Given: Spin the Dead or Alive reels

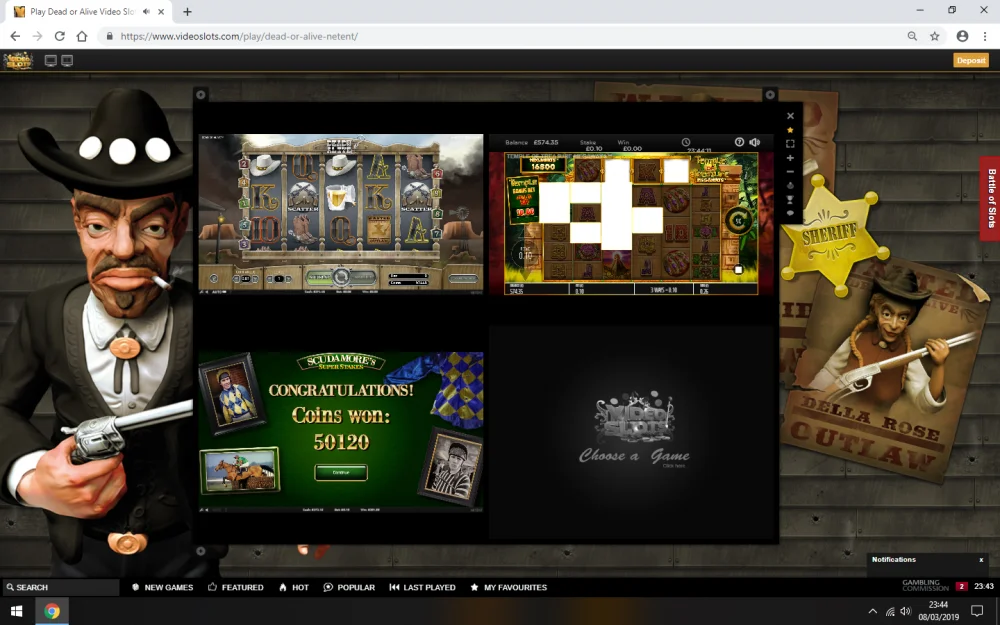Looking at the screenshot, I should pos(341,277).
